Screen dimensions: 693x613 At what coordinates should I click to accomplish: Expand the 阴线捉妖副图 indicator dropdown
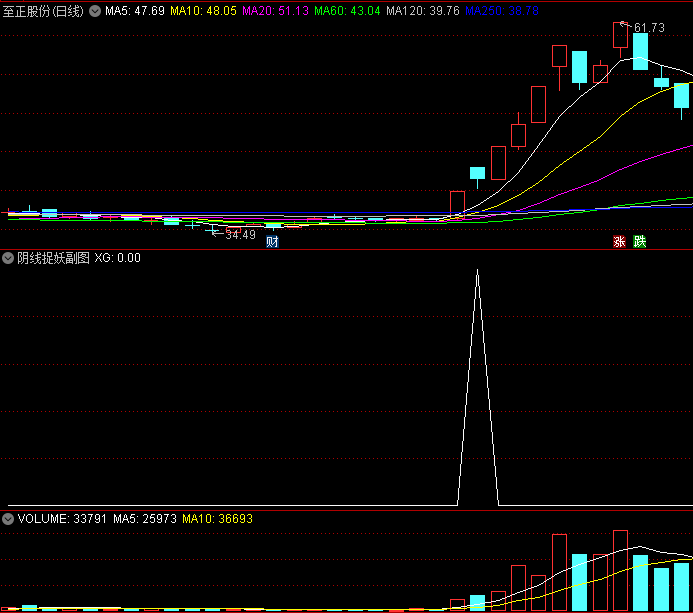pos(8,258)
